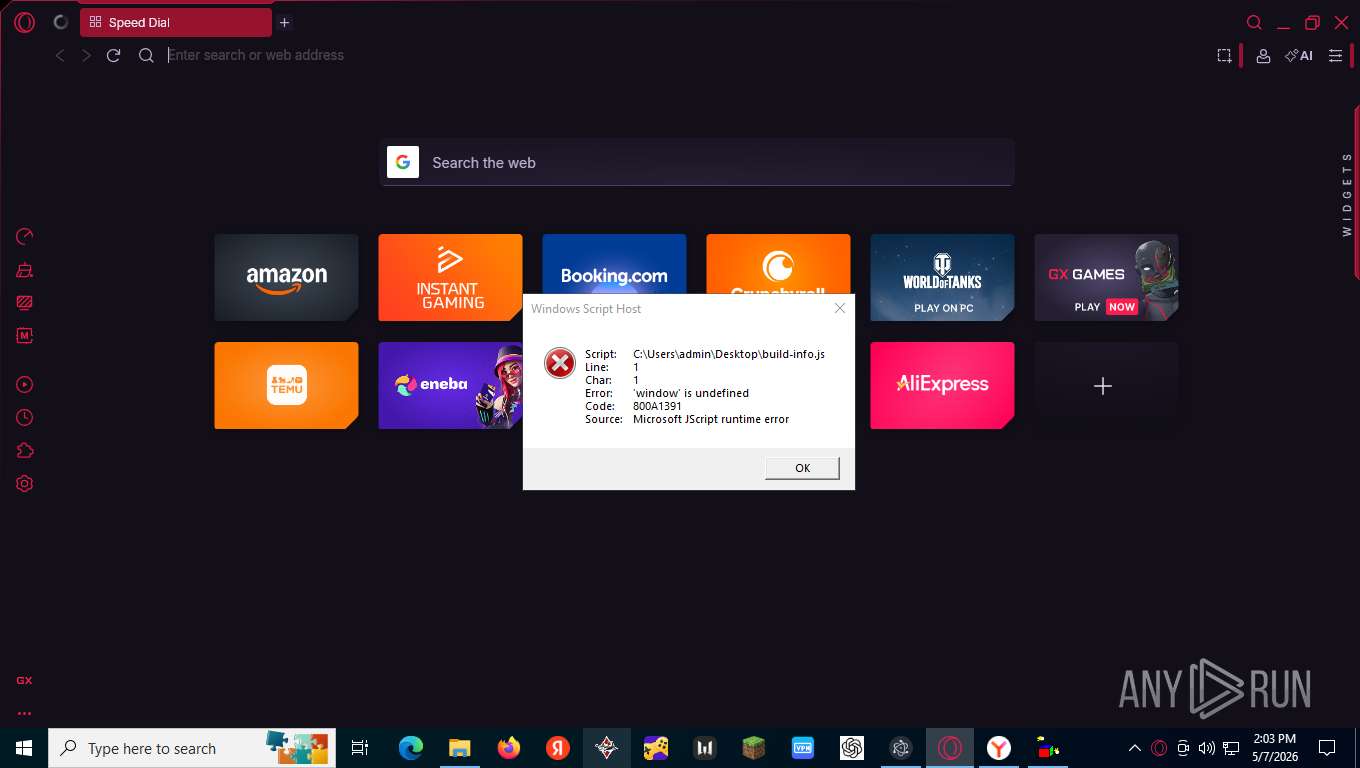Screen dimensions: 1360x768
Task: Click the Google Search the web box
Action: (x=697, y=162)
